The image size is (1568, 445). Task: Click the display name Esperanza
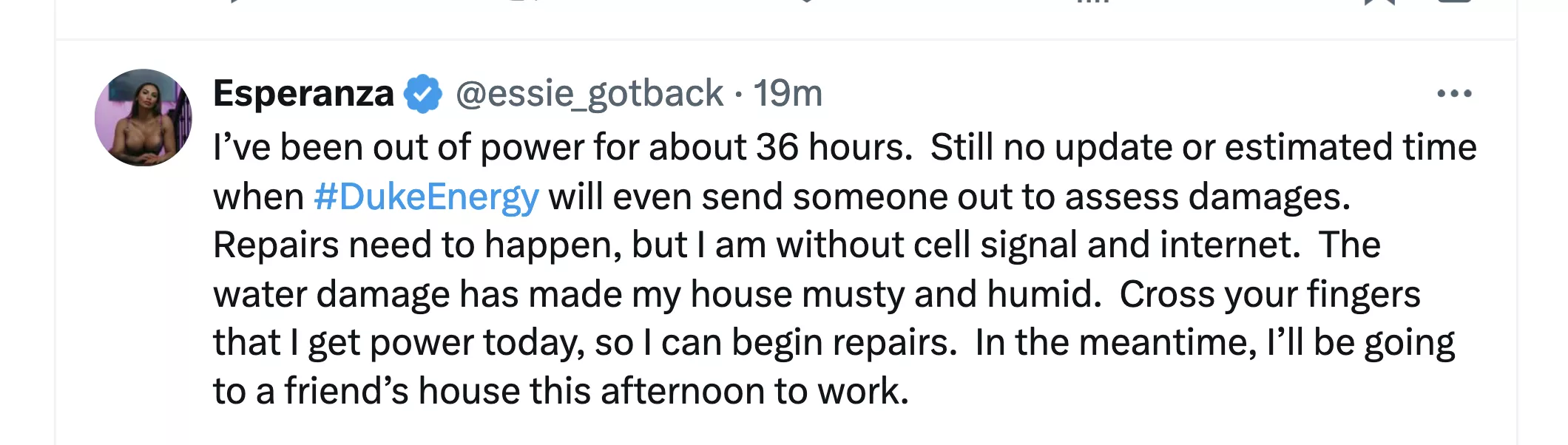point(303,94)
